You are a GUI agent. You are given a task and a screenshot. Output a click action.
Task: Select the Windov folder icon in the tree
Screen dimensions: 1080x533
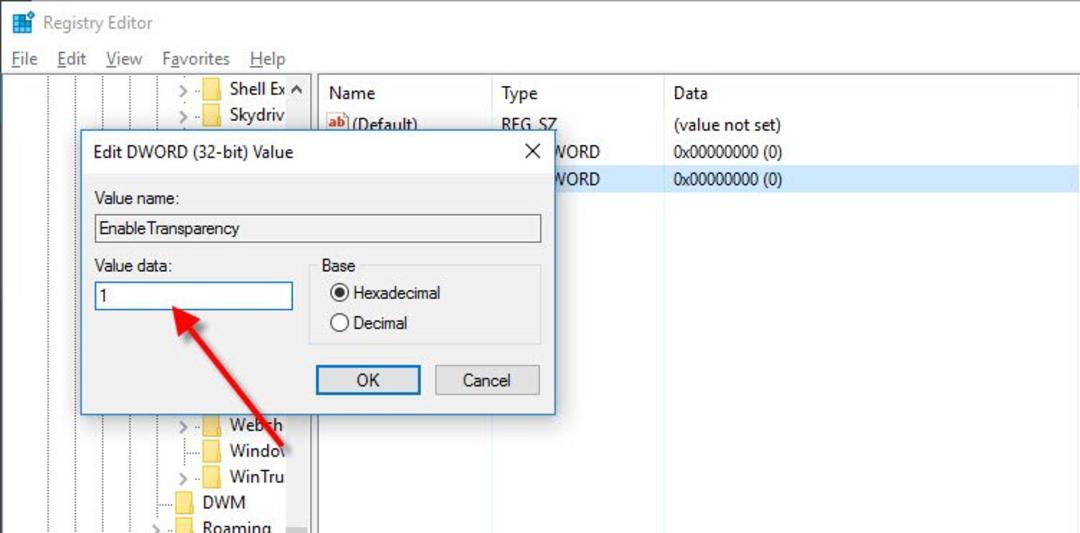211,451
